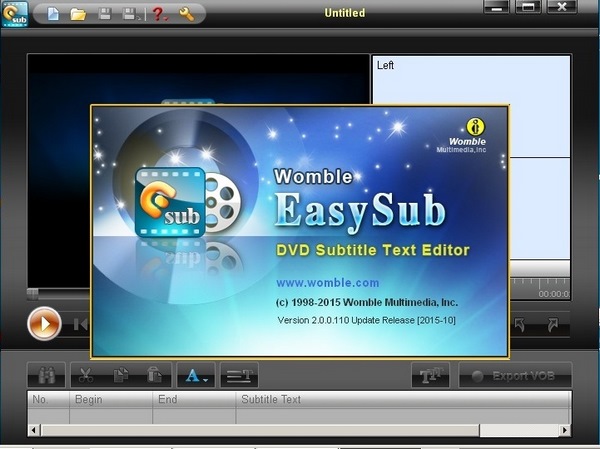Maximize the EasySub window
Viewport: 600px width, 449px height.
point(528,7)
